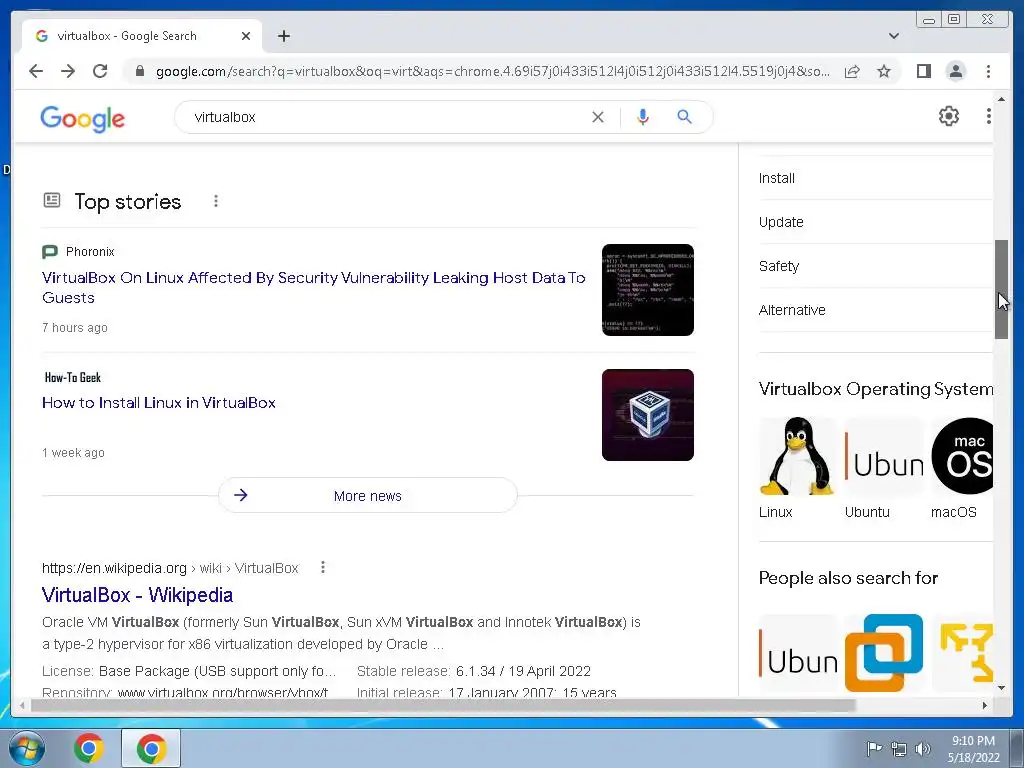Click the Virtualbox Operating System heading
The width and height of the screenshot is (1024, 768).
pos(875,389)
